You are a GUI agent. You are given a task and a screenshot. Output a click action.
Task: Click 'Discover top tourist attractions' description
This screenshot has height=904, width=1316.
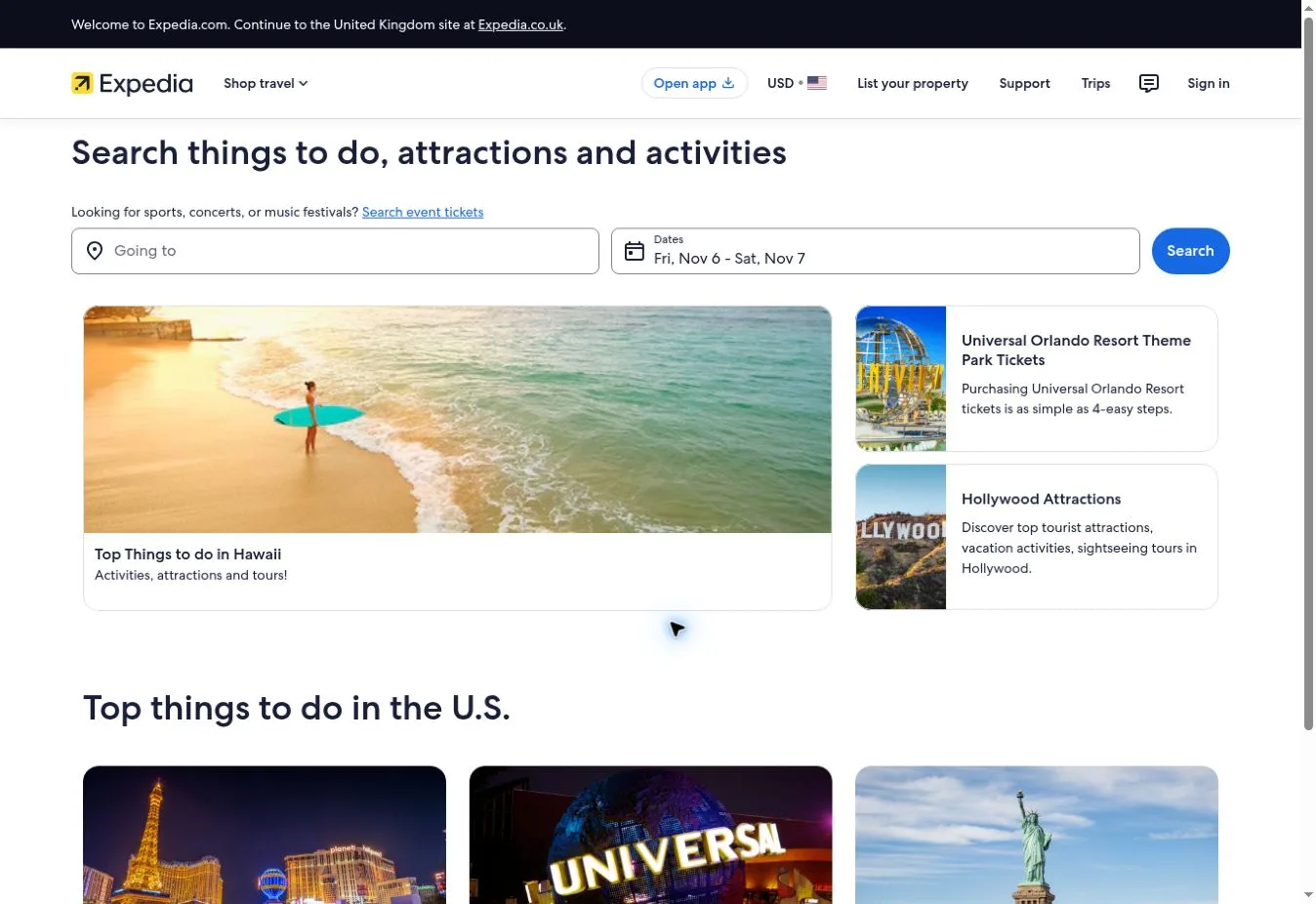pos(1079,548)
